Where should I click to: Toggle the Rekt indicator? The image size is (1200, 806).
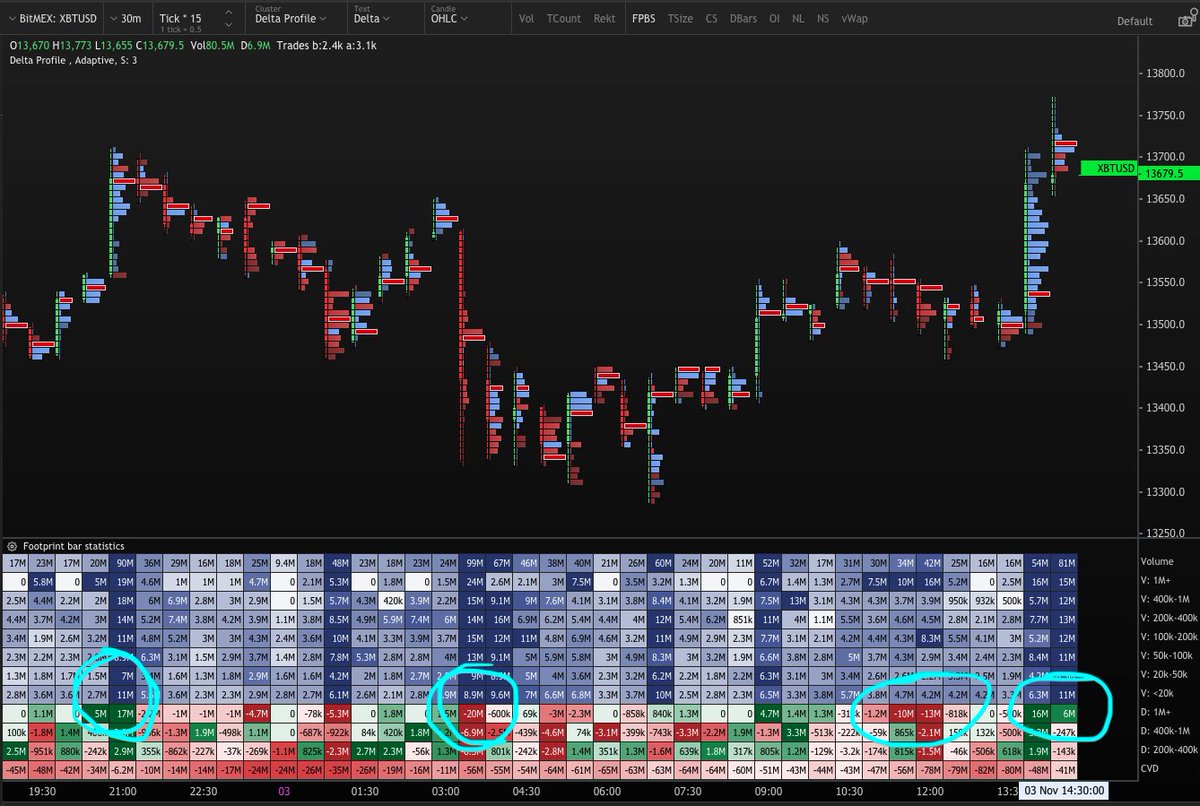pos(604,19)
